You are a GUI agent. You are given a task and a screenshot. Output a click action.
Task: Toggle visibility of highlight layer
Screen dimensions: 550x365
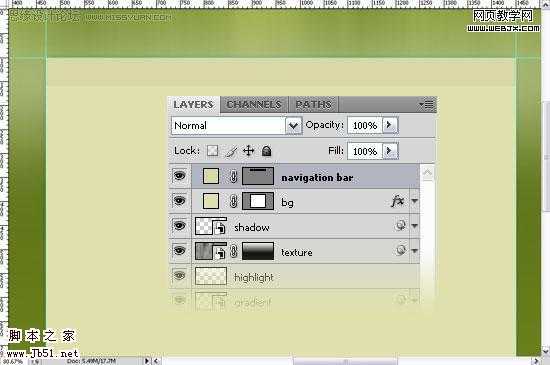(180, 276)
